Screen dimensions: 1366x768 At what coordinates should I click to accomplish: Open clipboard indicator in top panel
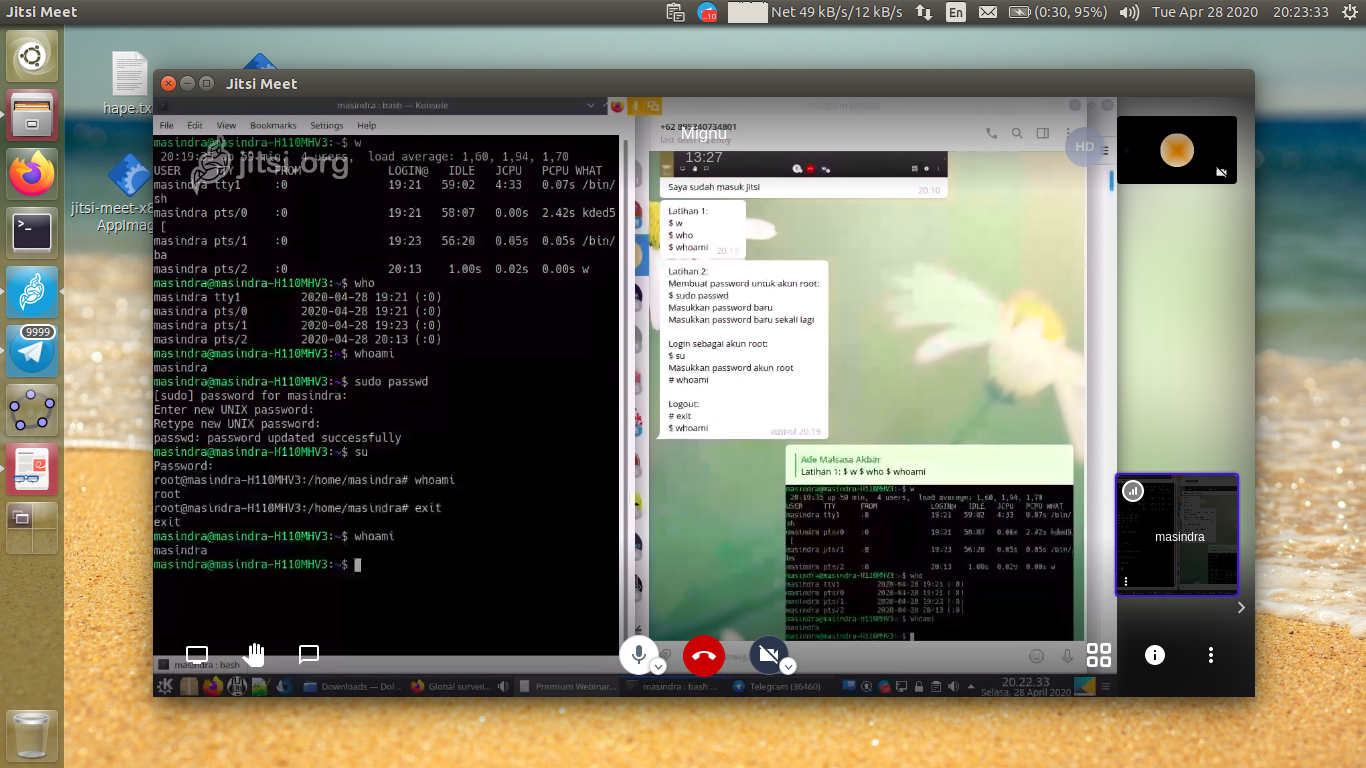[x=675, y=12]
